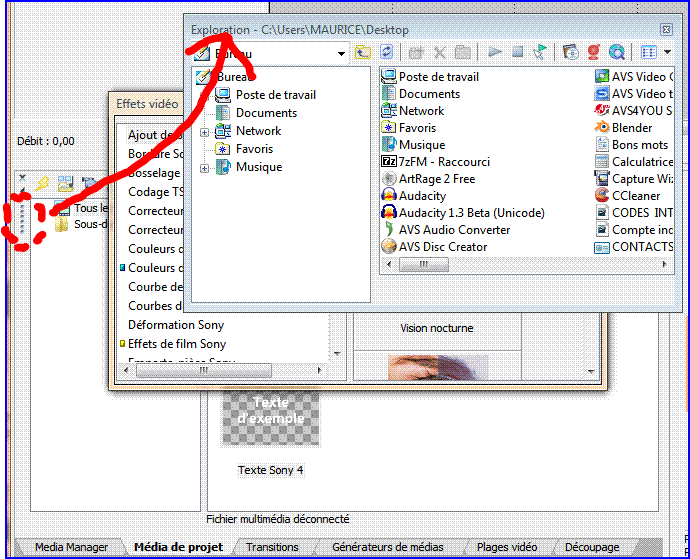Screen dimensions: 690x559
Task: Expand the Musique node in folder tree
Action: click(x=204, y=168)
